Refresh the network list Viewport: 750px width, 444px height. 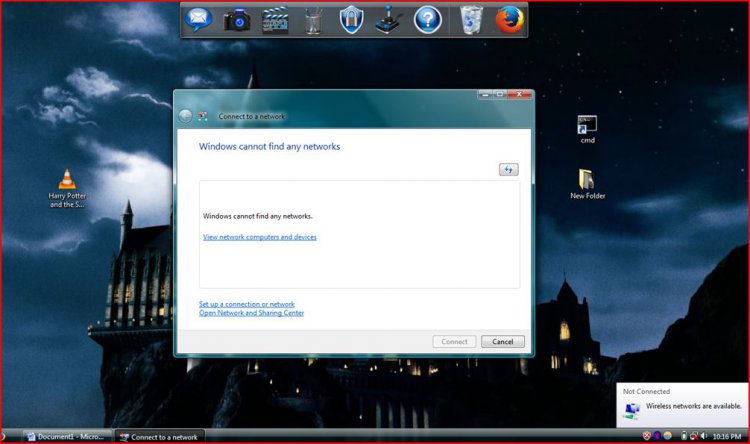(x=508, y=169)
